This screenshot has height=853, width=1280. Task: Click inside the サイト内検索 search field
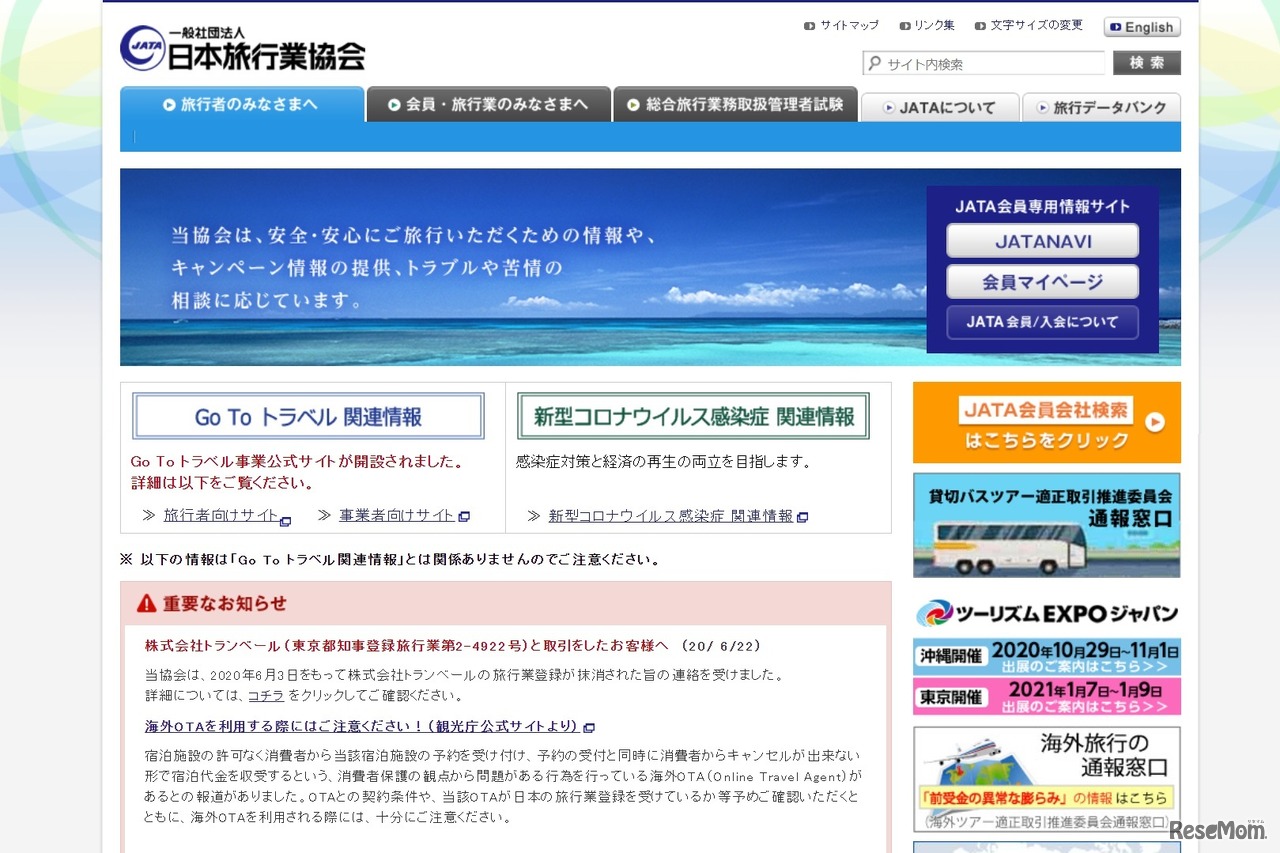click(980, 63)
